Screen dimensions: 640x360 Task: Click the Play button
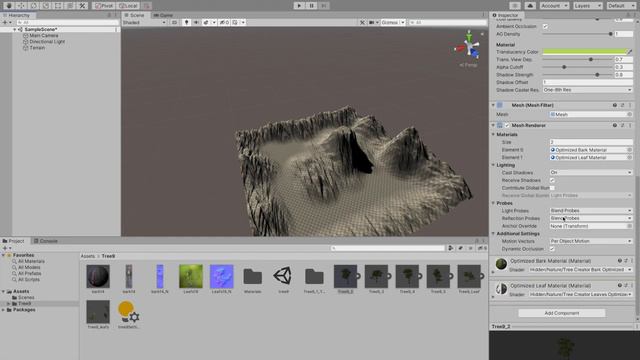pos(299,6)
